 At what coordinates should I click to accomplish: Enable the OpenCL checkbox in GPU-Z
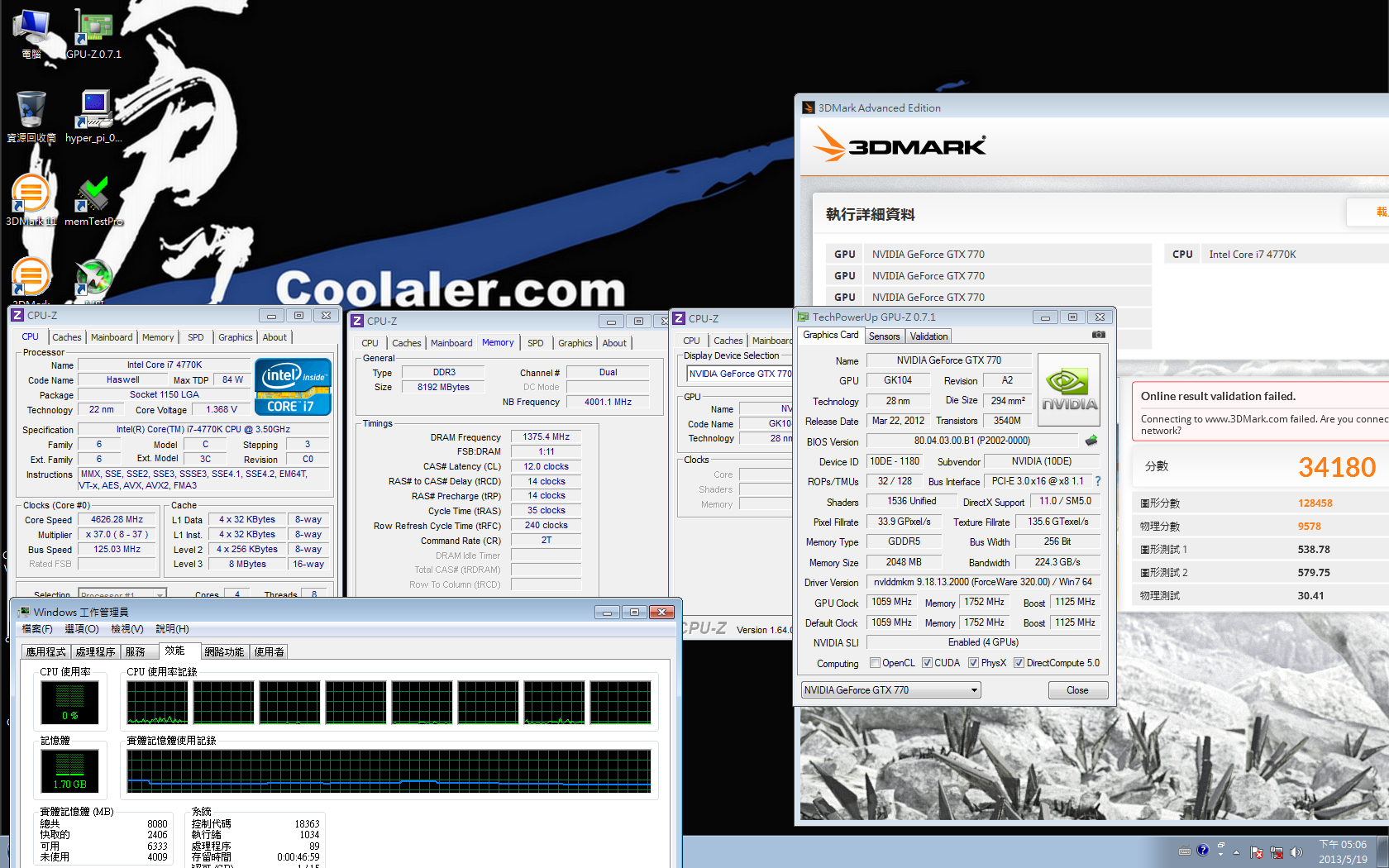(x=876, y=663)
